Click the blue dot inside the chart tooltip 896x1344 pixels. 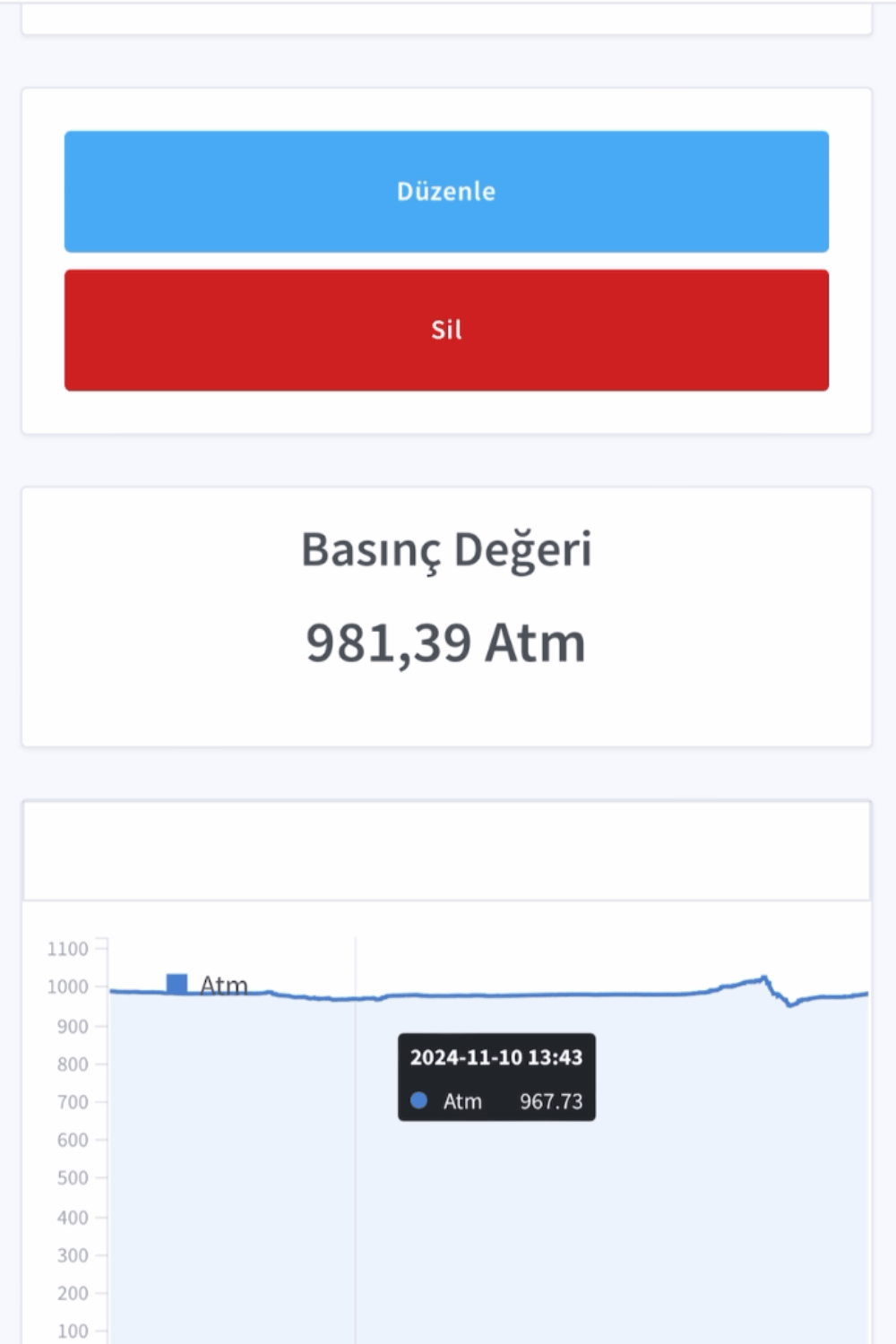tap(418, 1101)
